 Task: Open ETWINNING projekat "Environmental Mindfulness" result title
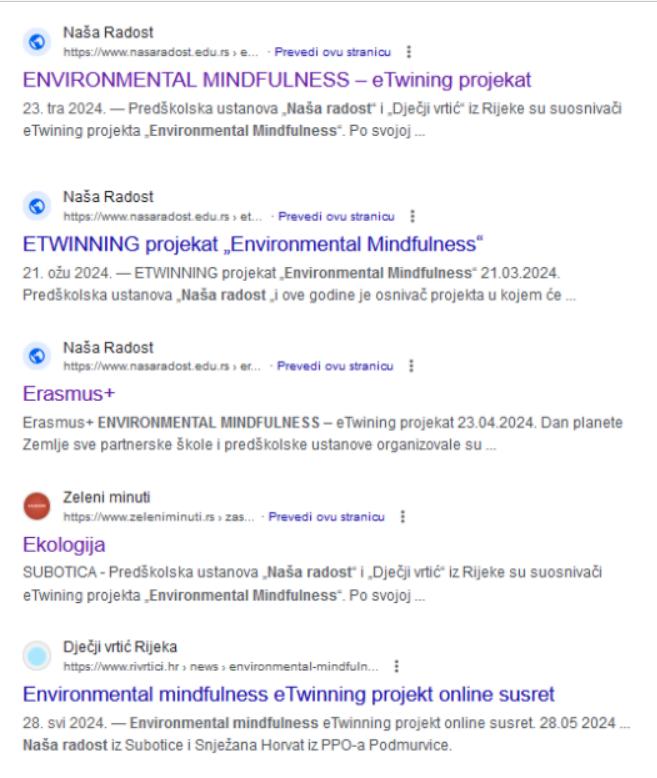pos(253,244)
